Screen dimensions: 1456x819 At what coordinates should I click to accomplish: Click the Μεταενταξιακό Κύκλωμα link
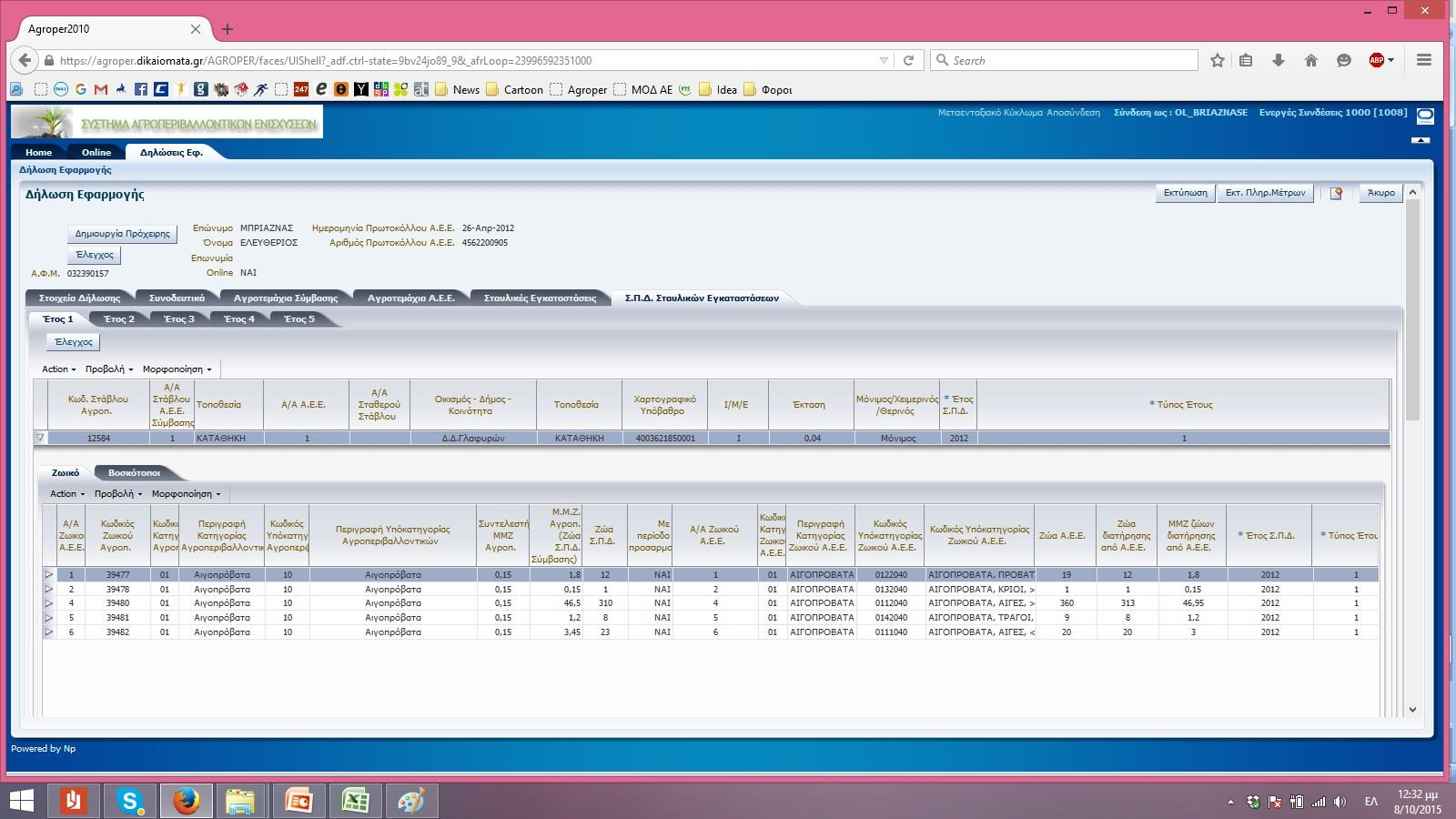[990, 113]
